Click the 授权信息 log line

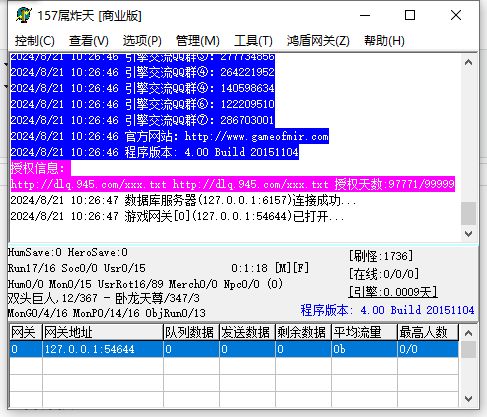tap(40, 168)
